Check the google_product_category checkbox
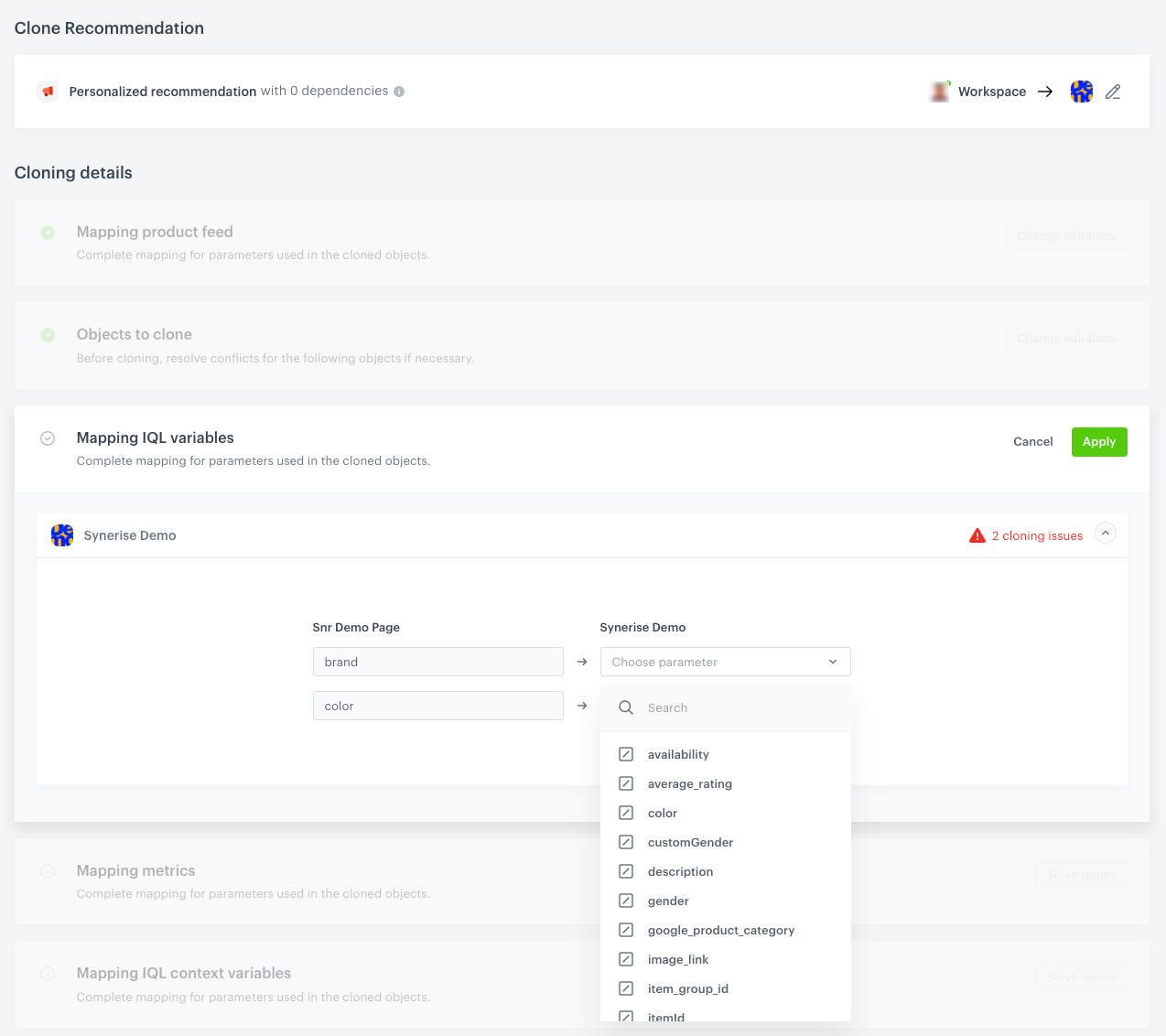 coord(626,930)
